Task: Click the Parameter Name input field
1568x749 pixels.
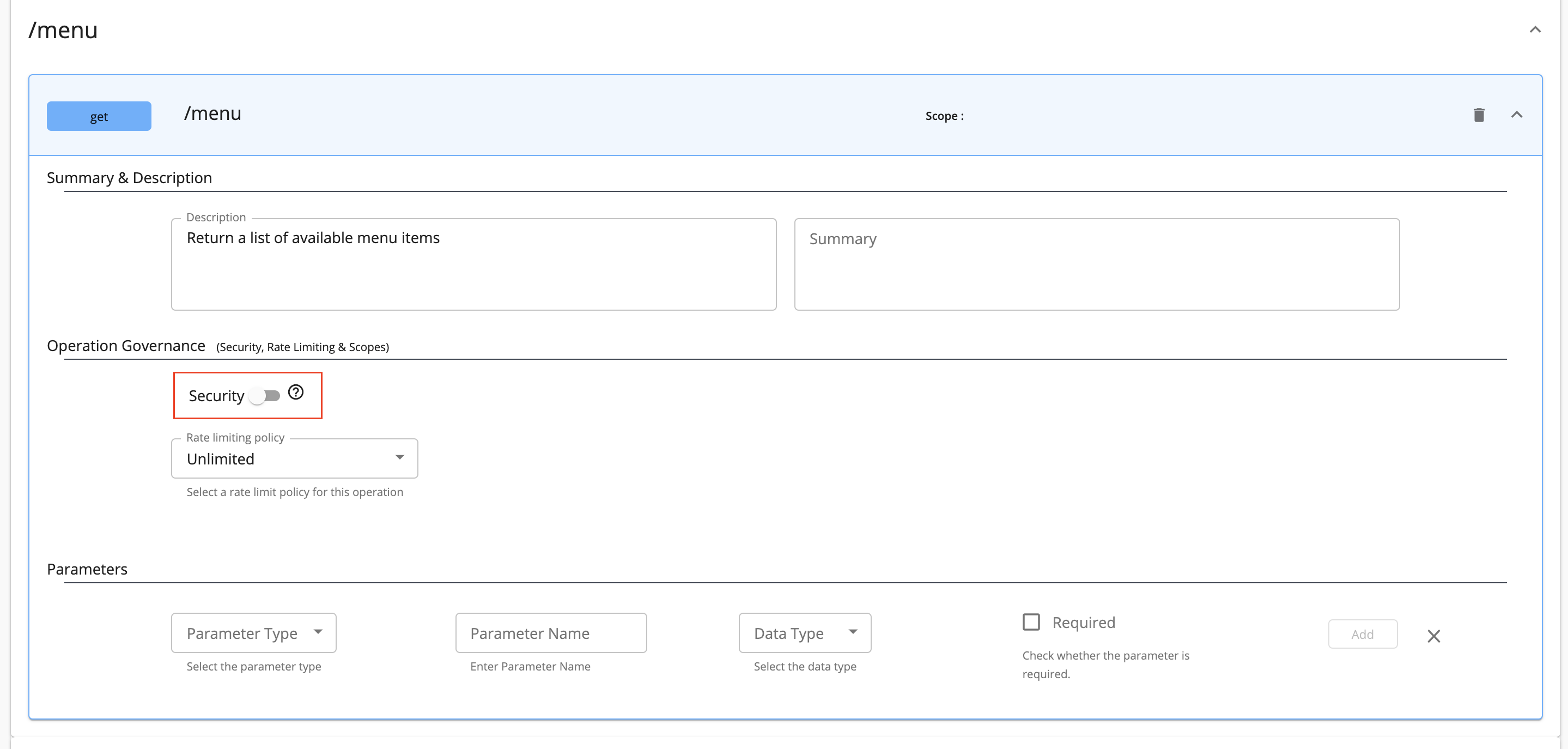Action: [550, 633]
